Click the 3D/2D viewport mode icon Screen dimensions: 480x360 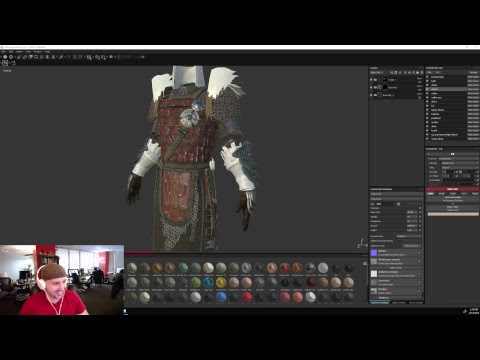[5, 63]
